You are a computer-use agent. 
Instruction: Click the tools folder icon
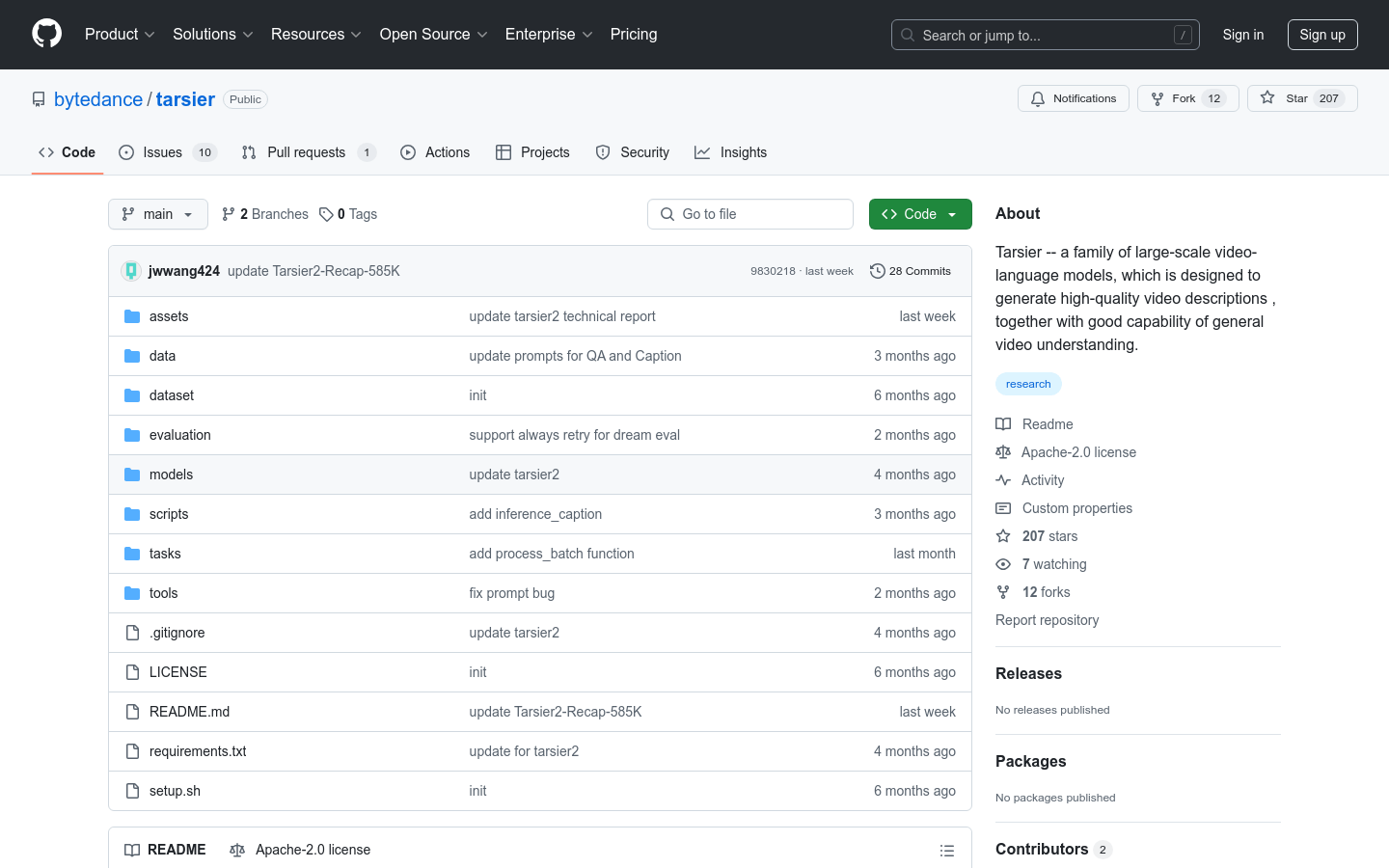pyautogui.click(x=132, y=593)
